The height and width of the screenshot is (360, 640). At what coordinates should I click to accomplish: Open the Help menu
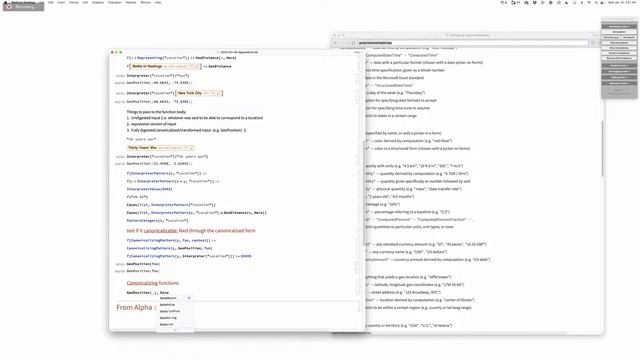[x=158, y=2]
